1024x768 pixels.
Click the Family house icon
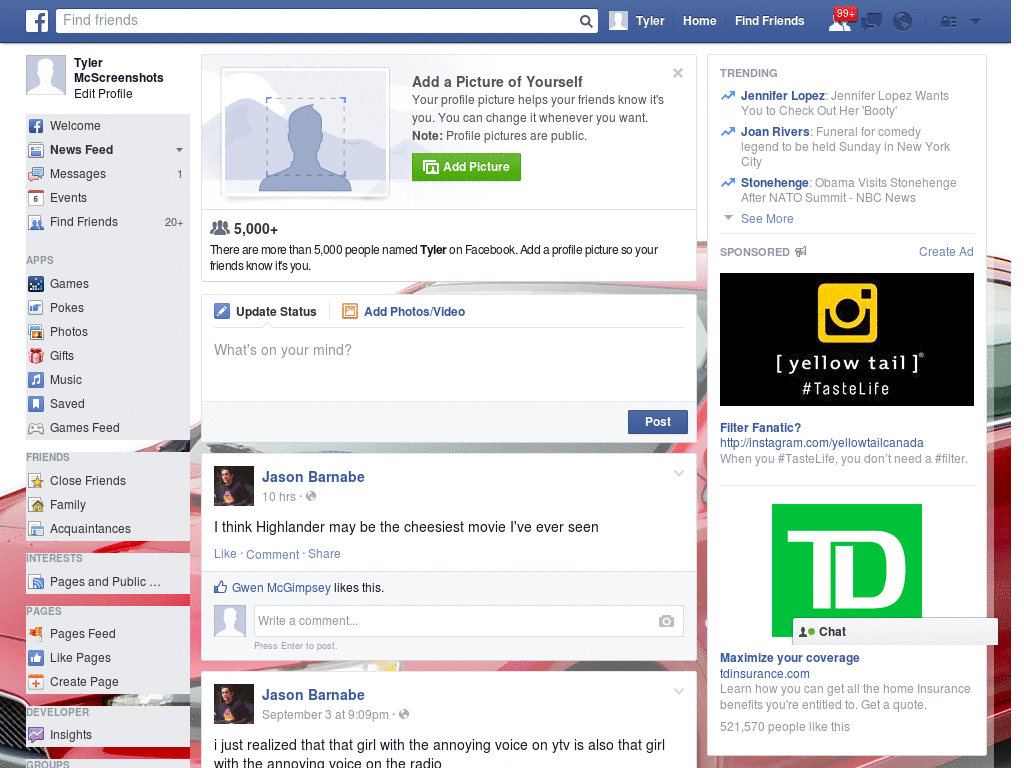[x=36, y=505]
